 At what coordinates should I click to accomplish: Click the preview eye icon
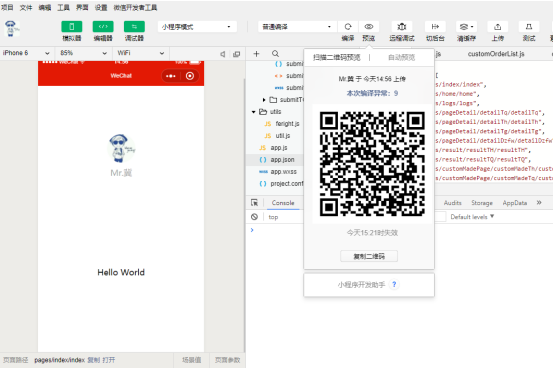click(369, 27)
